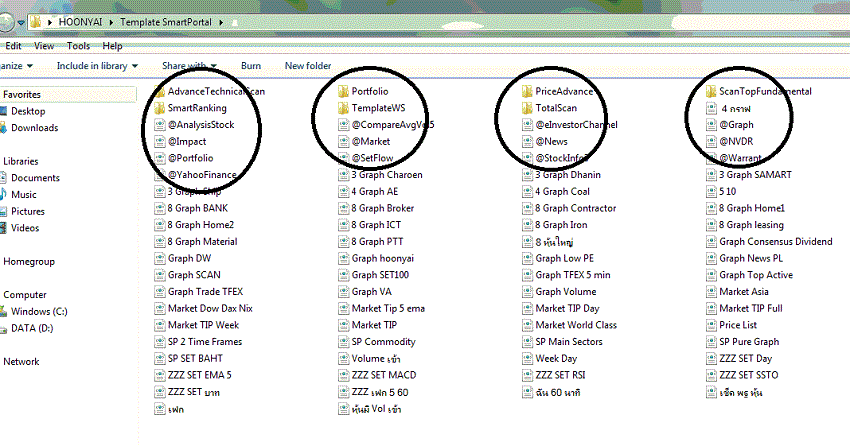Click the SmartRanking folder icon
The height and width of the screenshot is (446, 850).
pyautogui.click(x=159, y=108)
